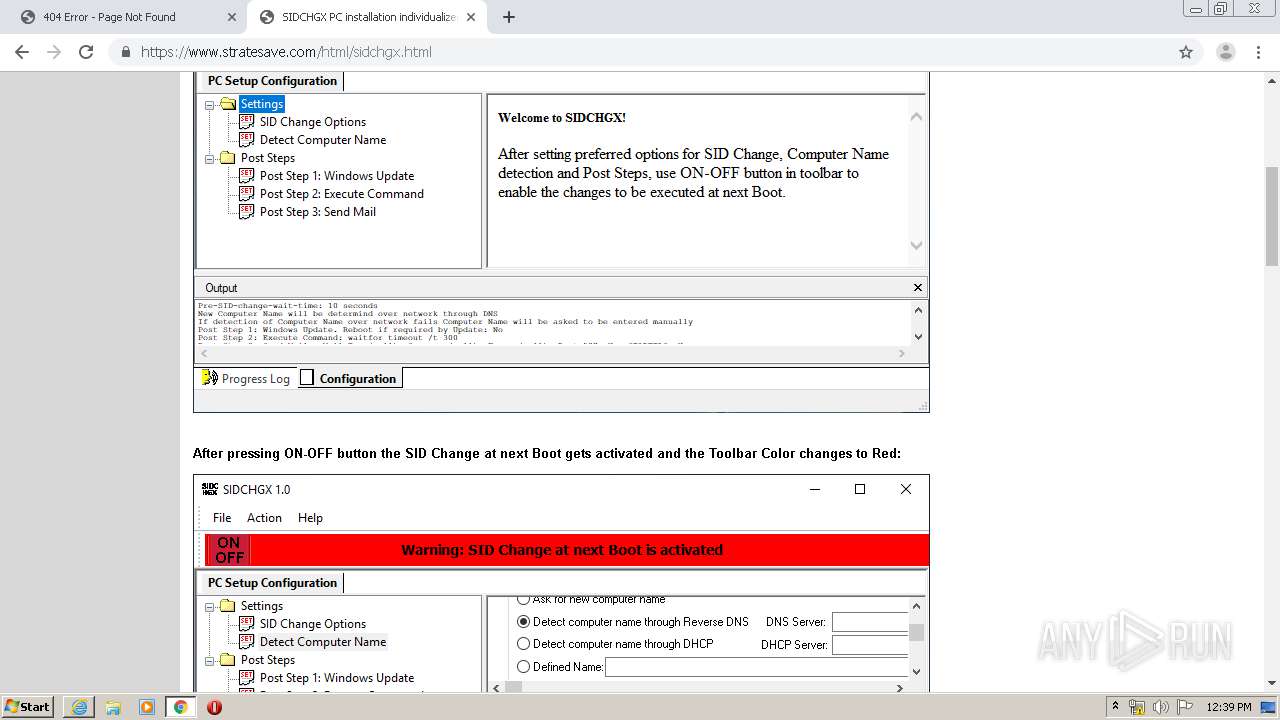Collapse the upper Post Steps tree node
Screen dimensions: 1280x720
click(210, 158)
